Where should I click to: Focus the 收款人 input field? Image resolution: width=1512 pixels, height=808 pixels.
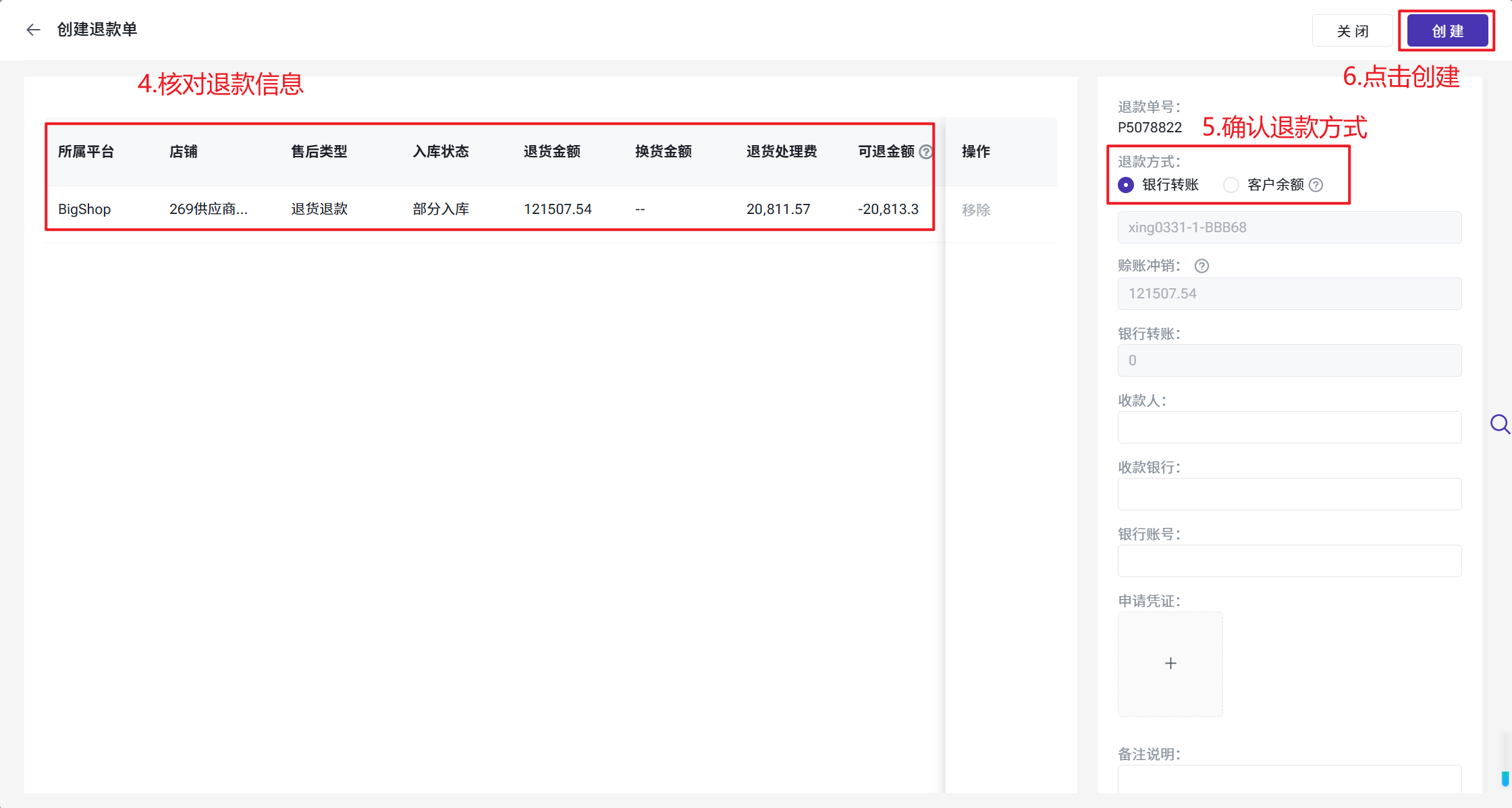(x=1289, y=427)
